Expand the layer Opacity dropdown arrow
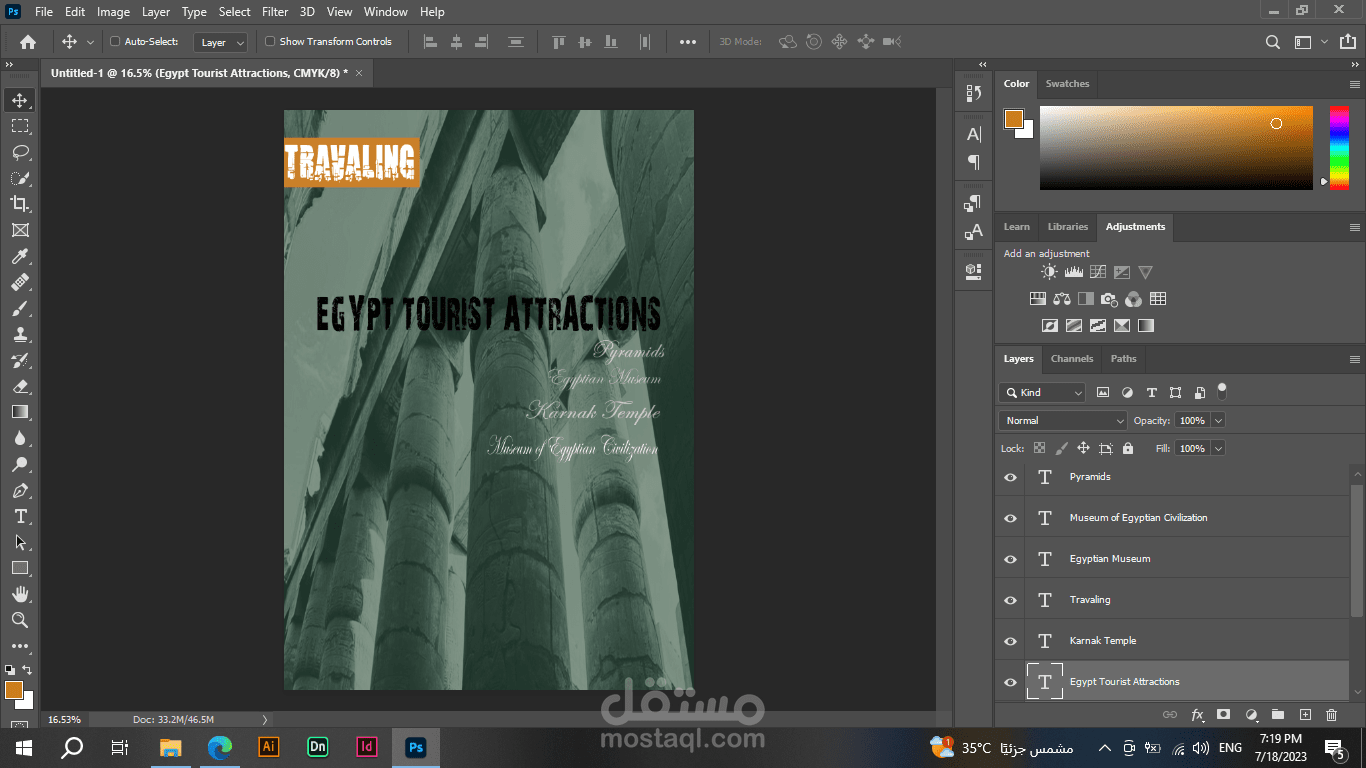Image resolution: width=1366 pixels, height=768 pixels. (1217, 421)
